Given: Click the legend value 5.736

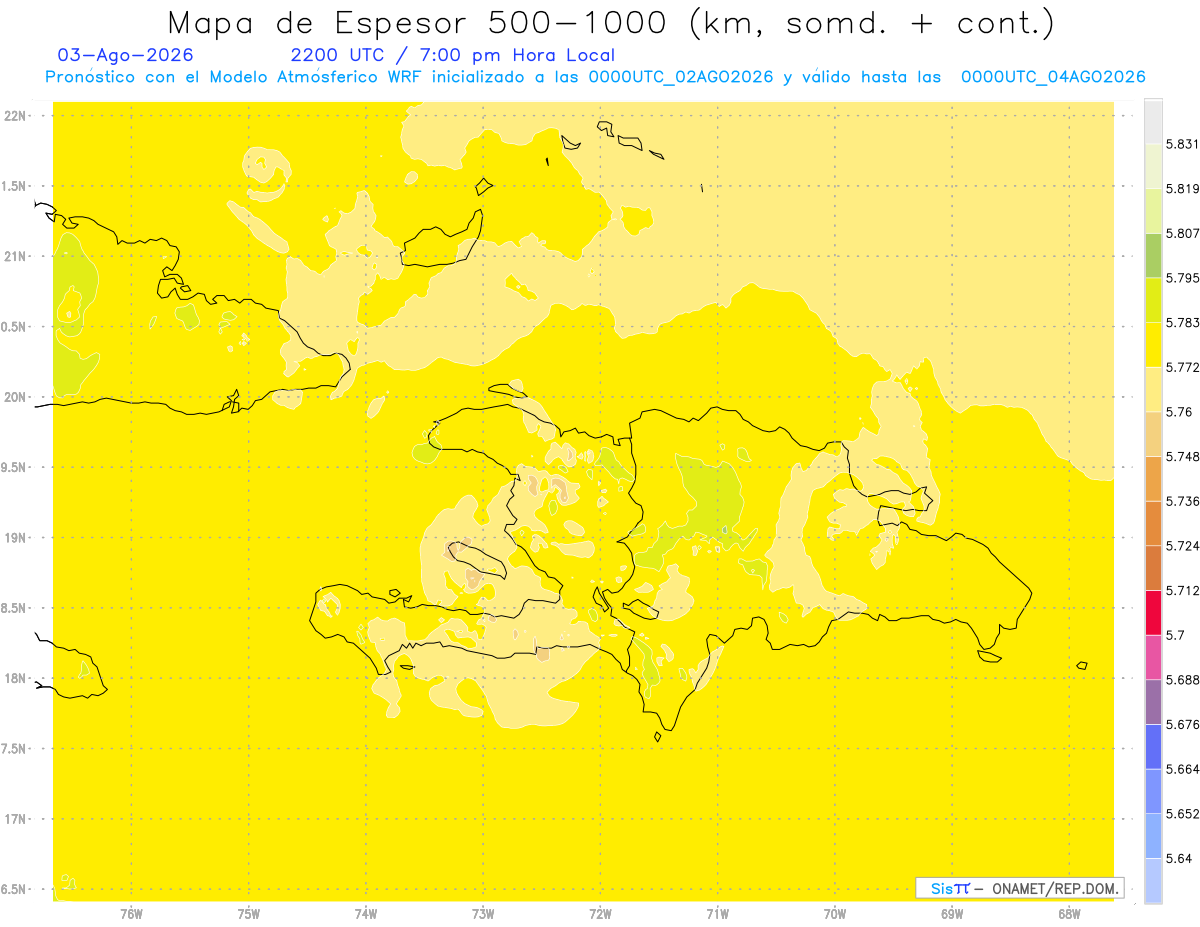Looking at the screenshot, I should pos(1182,501).
